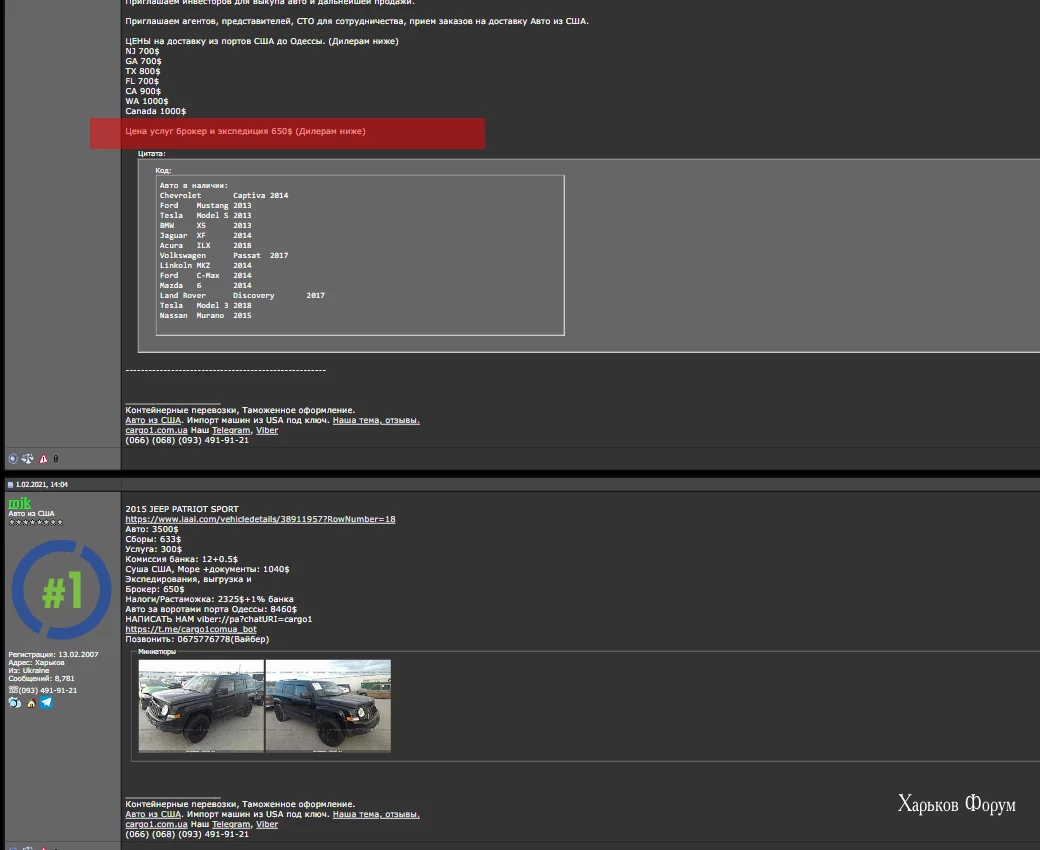
Task: Click the Canada 1000$ price line
Action: pos(156,111)
